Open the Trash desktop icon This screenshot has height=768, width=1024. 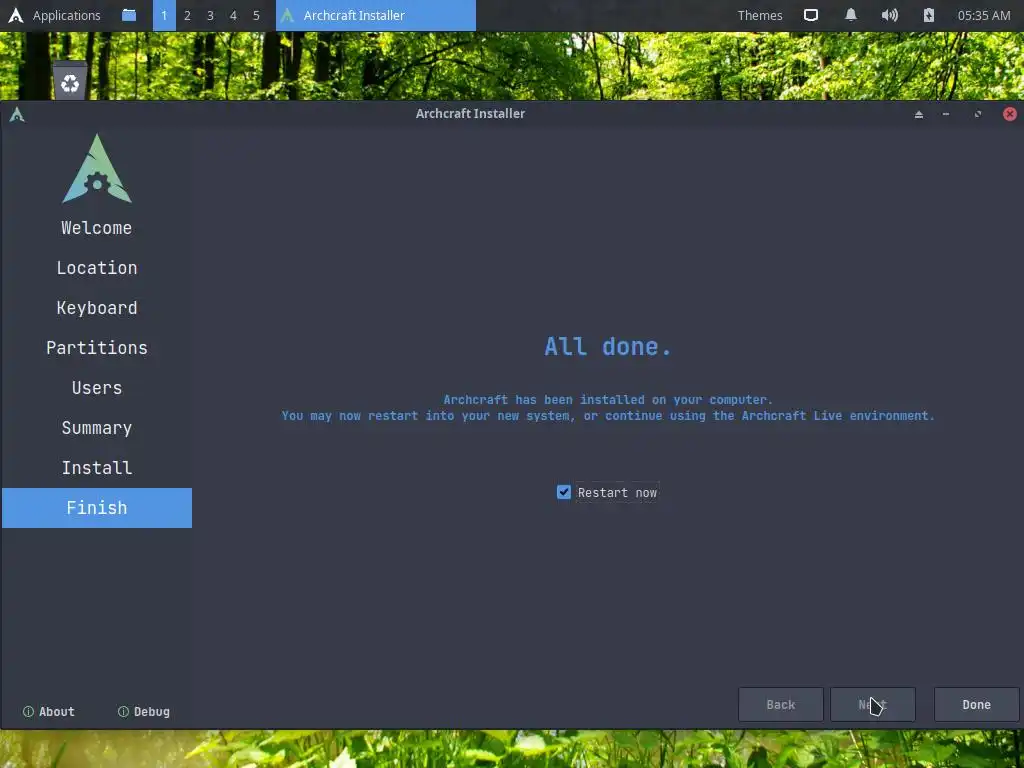coord(70,81)
